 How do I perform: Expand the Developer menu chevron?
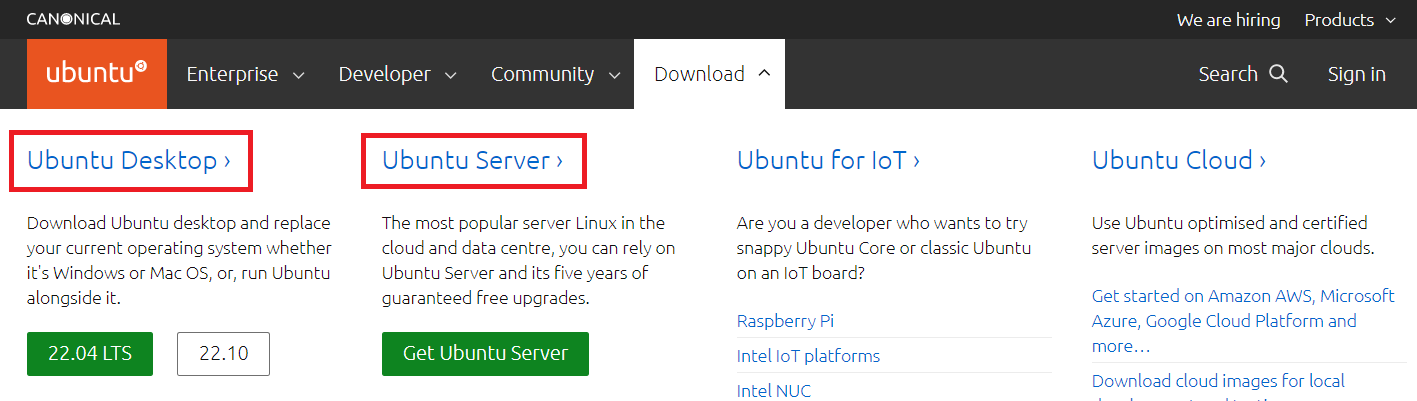click(450, 75)
